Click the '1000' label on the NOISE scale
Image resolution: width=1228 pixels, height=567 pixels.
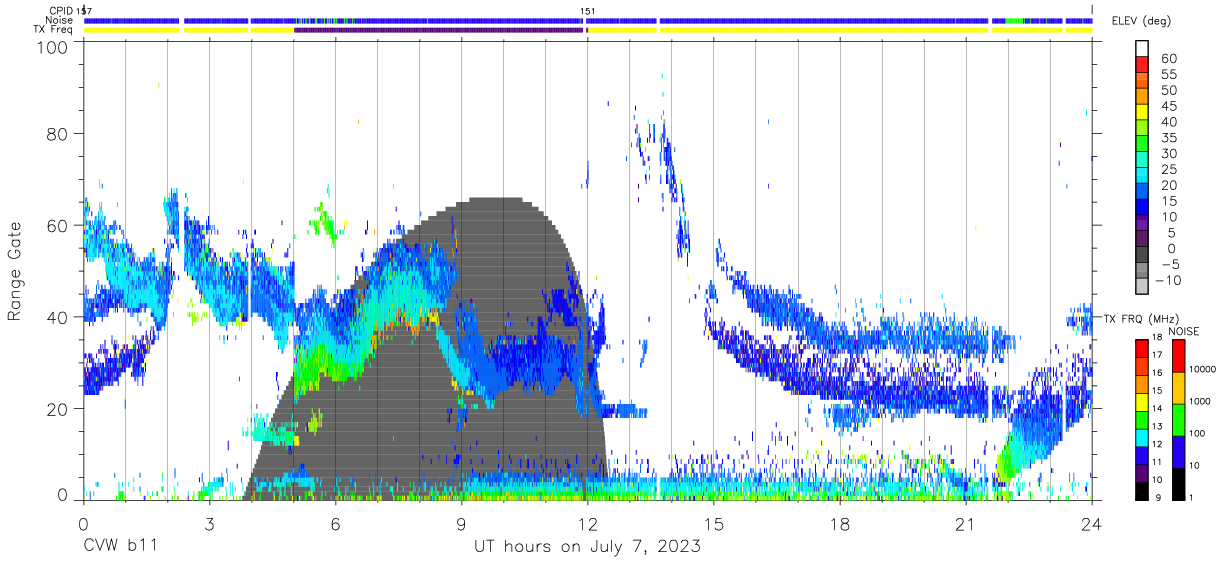[1200, 403]
